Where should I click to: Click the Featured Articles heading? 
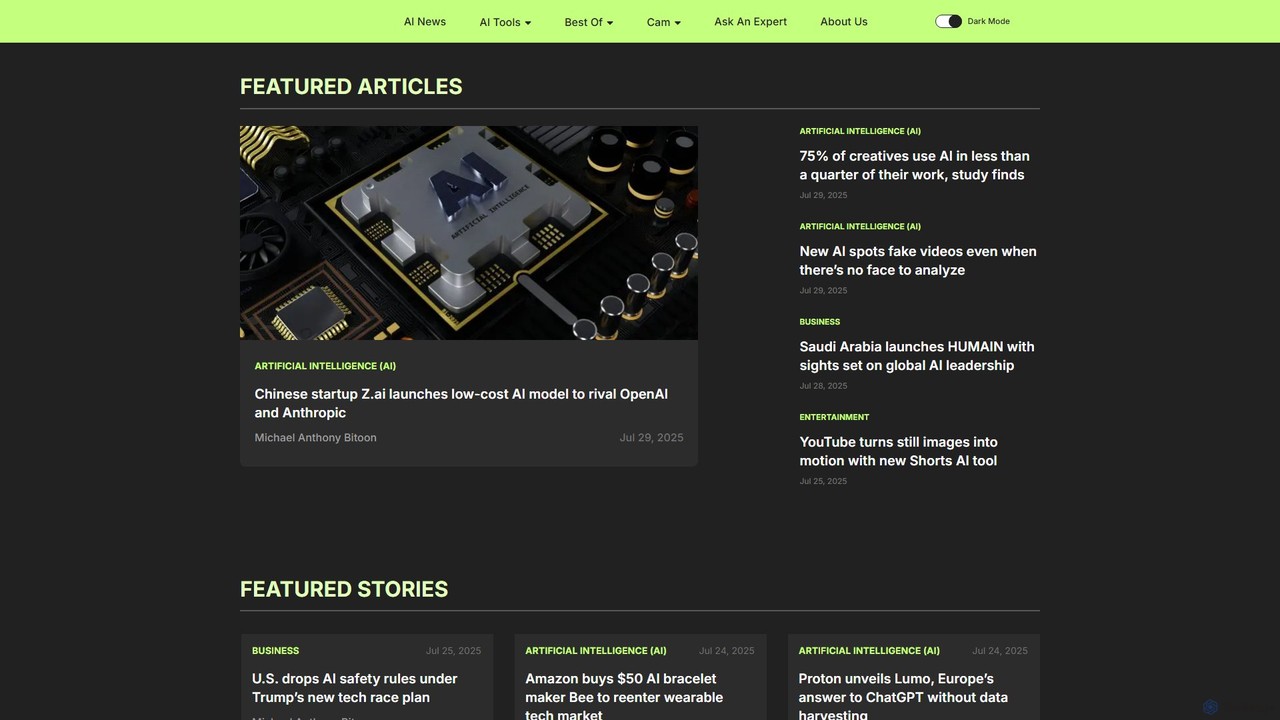click(351, 87)
